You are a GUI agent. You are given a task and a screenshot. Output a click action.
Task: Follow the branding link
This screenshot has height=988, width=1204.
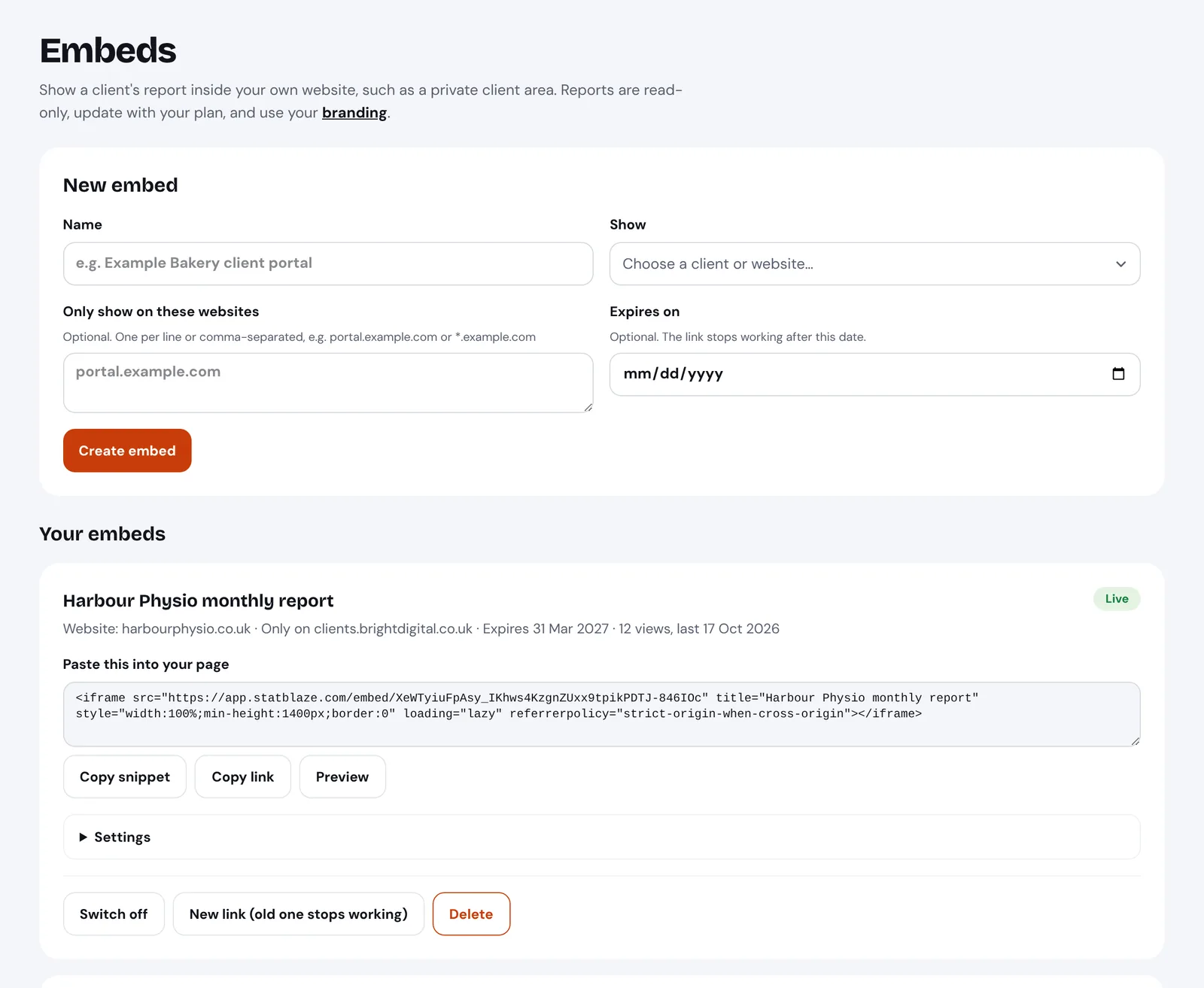click(x=354, y=113)
